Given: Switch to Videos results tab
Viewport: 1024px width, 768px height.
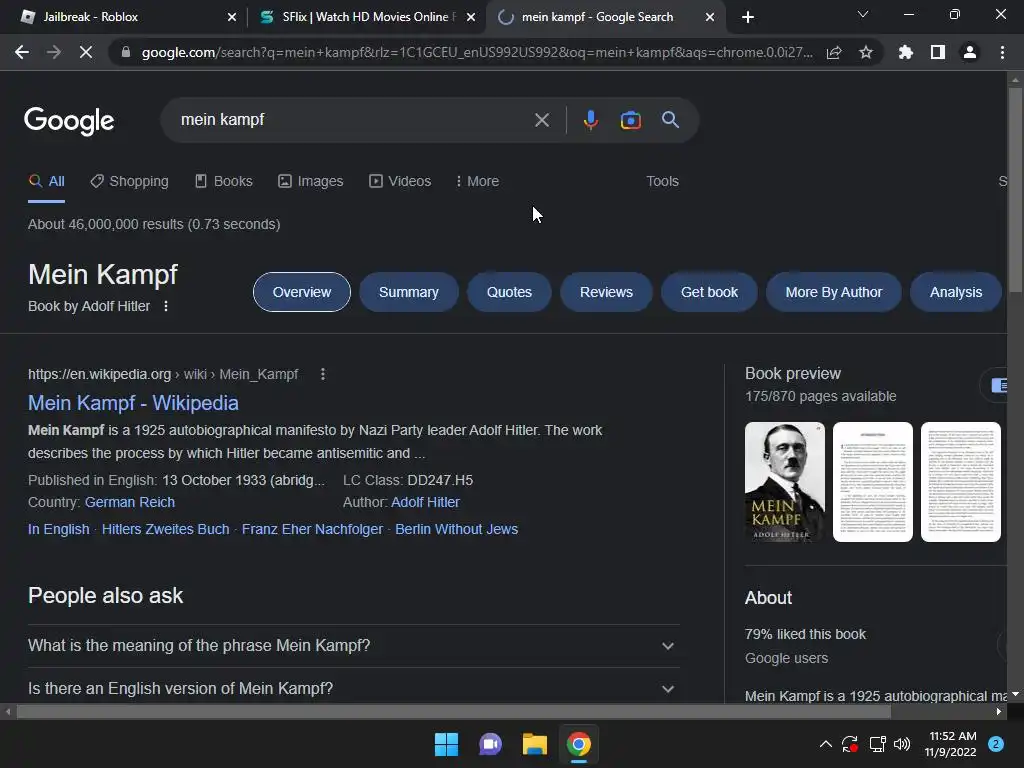Looking at the screenshot, I should [x=400, y=182].
